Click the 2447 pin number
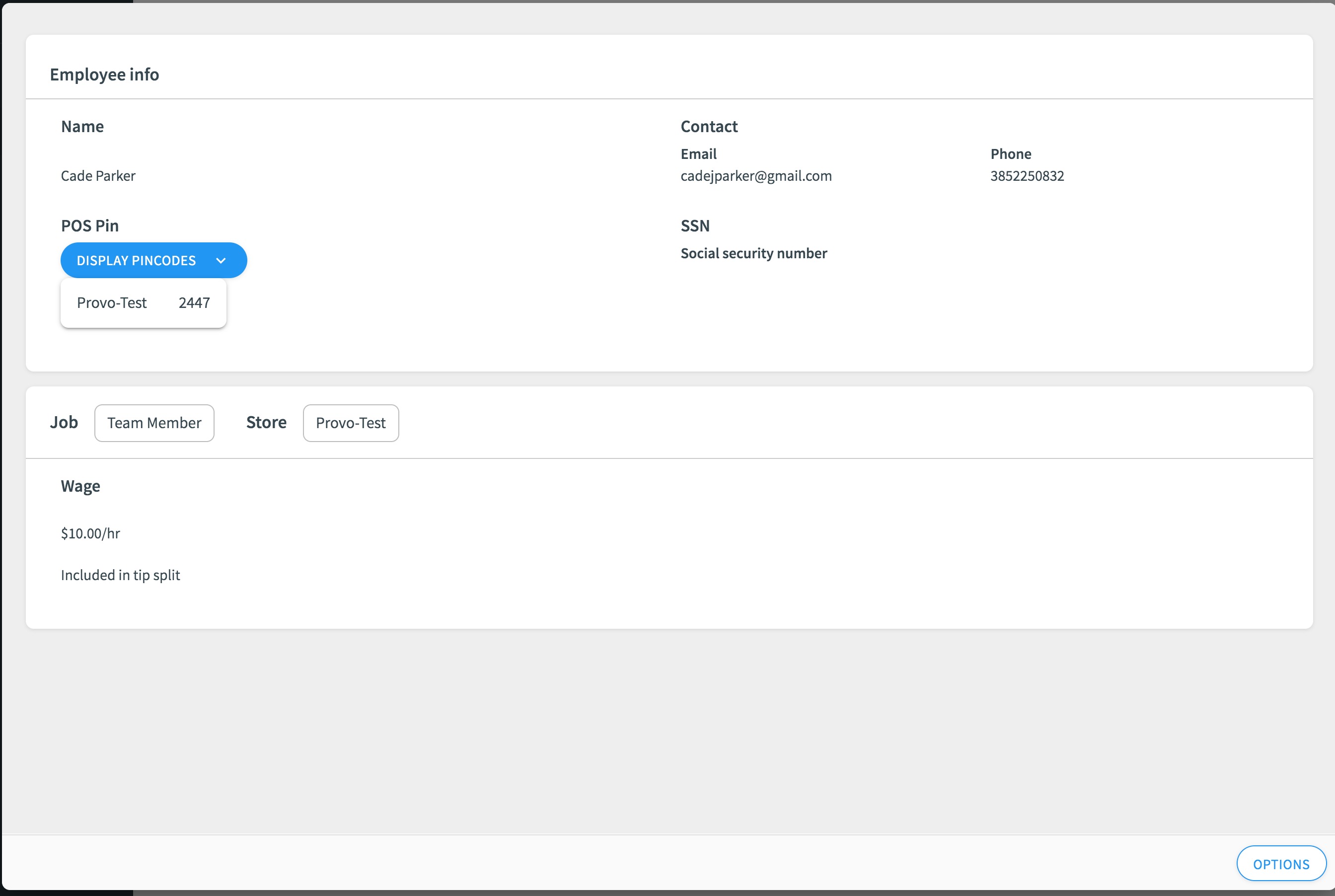The image size is (1335, 896). click(194, 303)
